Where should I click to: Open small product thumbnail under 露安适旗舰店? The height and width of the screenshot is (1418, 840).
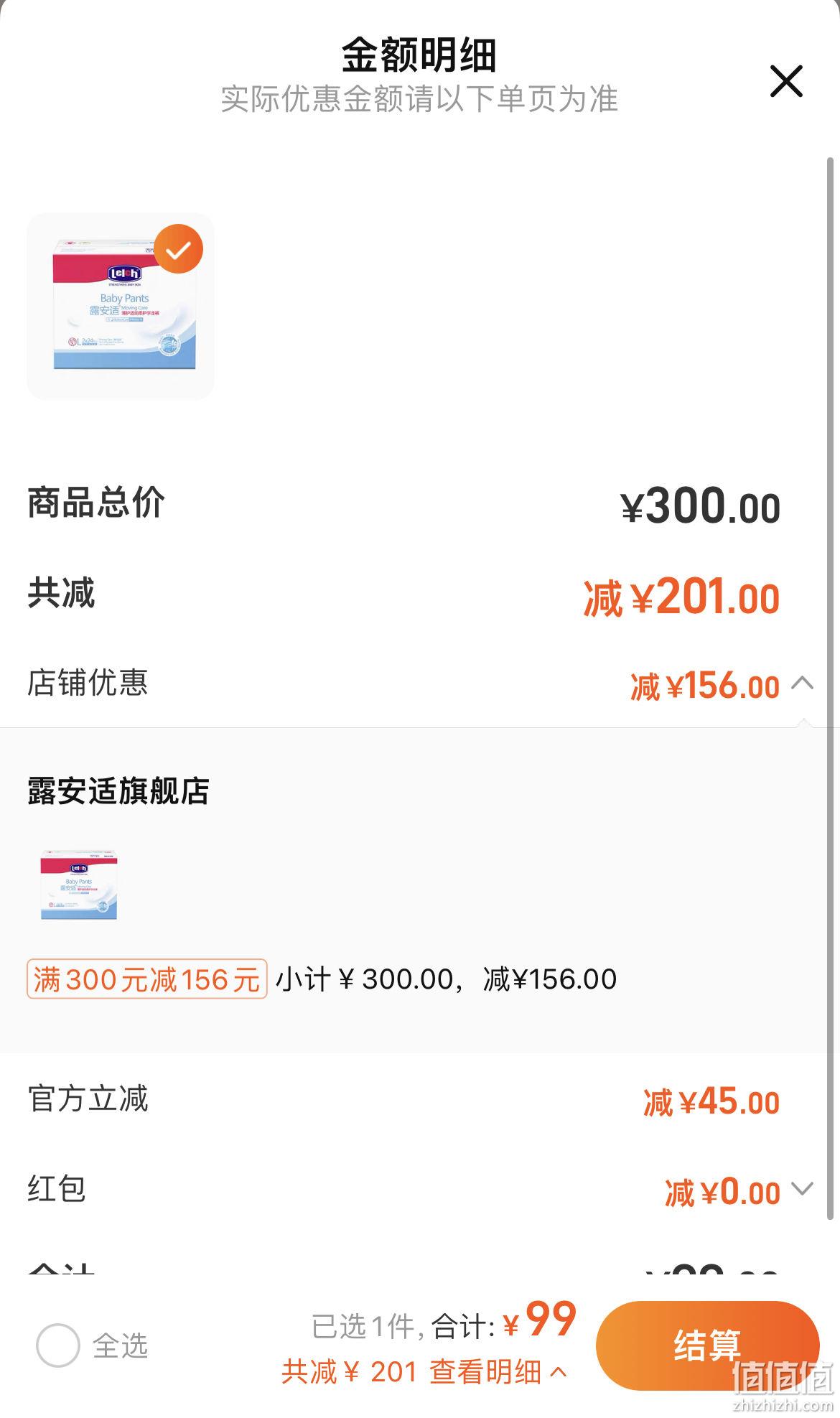pos(78,885)
